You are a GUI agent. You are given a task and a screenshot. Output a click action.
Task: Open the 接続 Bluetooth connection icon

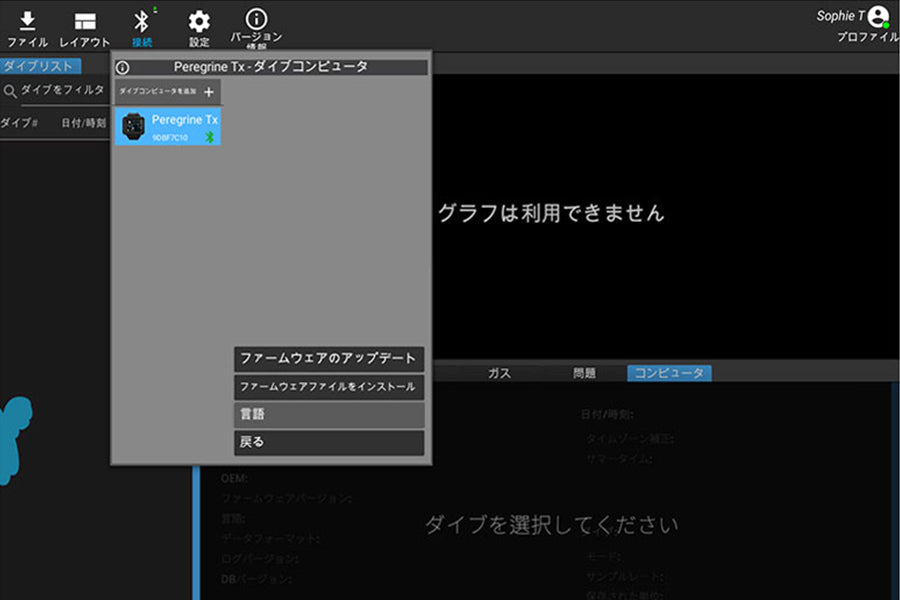pos(141,22)
